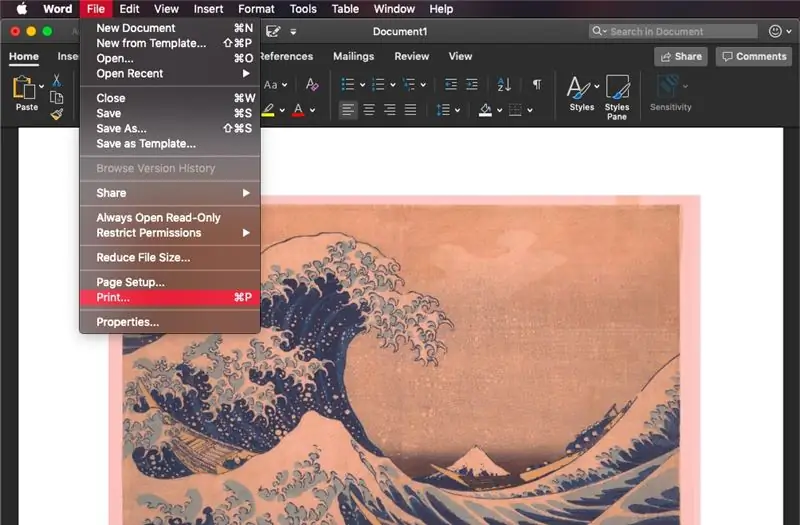
Task: Select Properties... menu entry
Action: pyautogui.click(x=170, y=322)
